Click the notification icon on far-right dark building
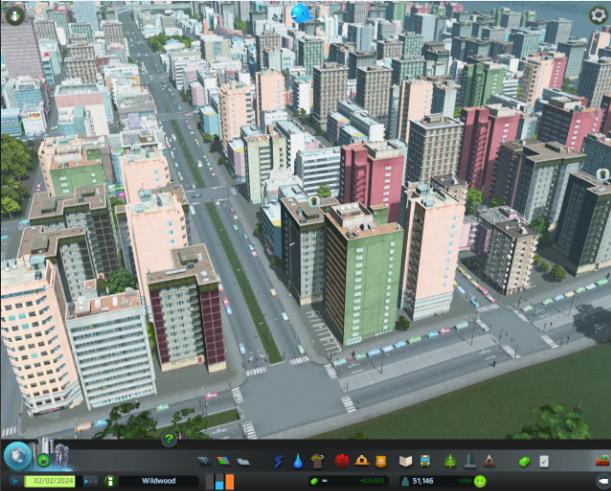The image size is (611, 491). 602,174
